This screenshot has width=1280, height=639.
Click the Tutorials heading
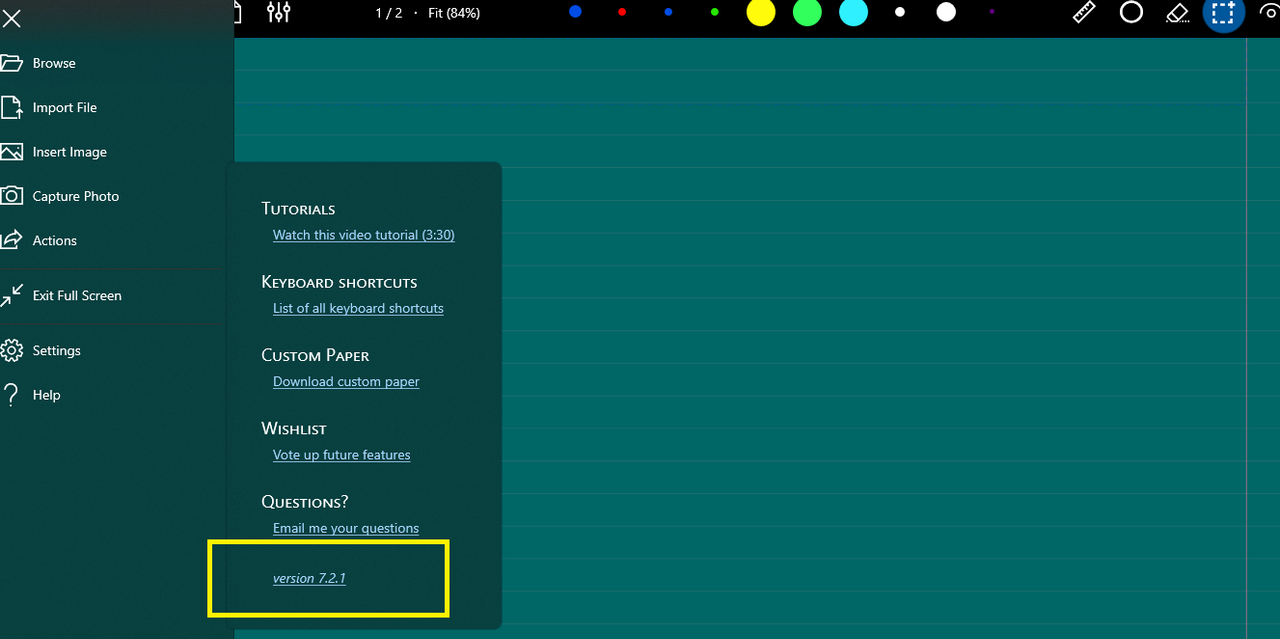click(x=298, y=209)
